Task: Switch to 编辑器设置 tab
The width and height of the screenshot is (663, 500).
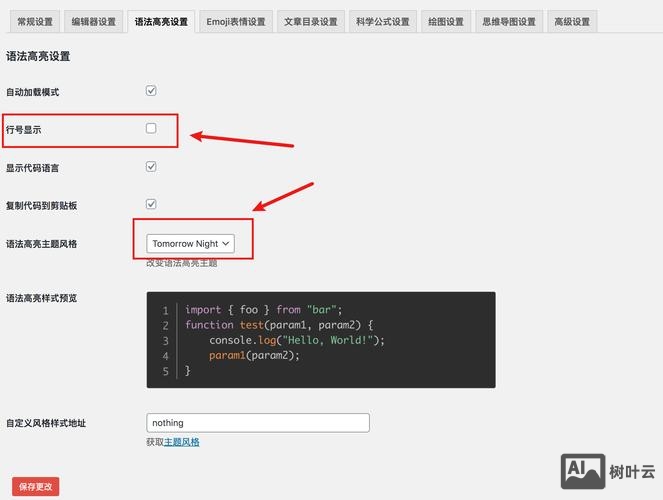Action: 93,22
